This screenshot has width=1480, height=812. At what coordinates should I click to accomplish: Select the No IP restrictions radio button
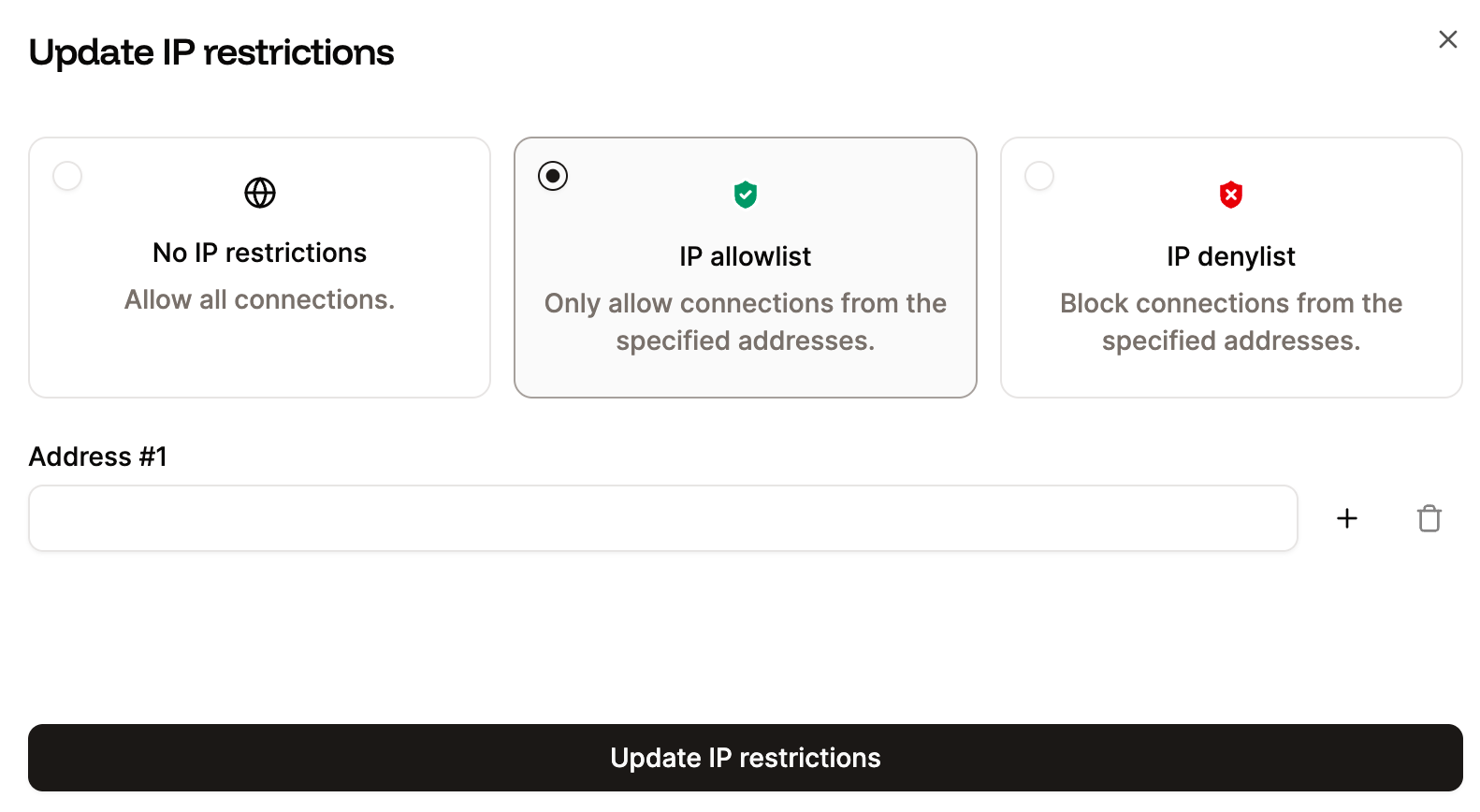66,175
